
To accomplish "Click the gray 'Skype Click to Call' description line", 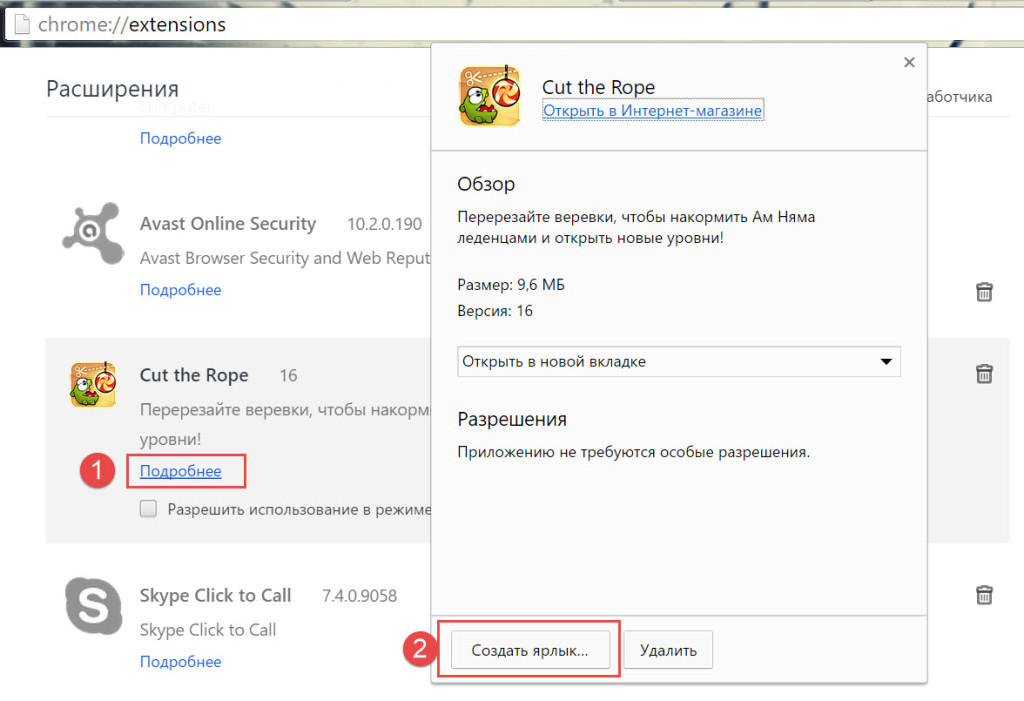I will point(208,630).
